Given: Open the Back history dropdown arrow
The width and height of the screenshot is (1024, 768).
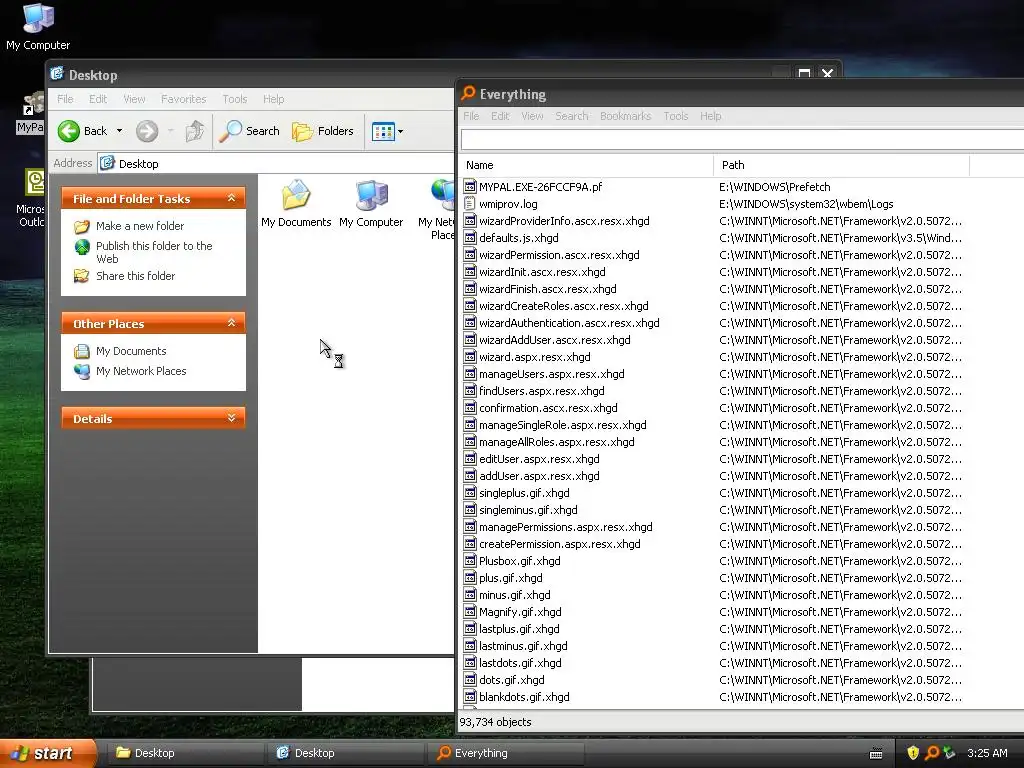Looking at the screenshot, I should [120, 131].
